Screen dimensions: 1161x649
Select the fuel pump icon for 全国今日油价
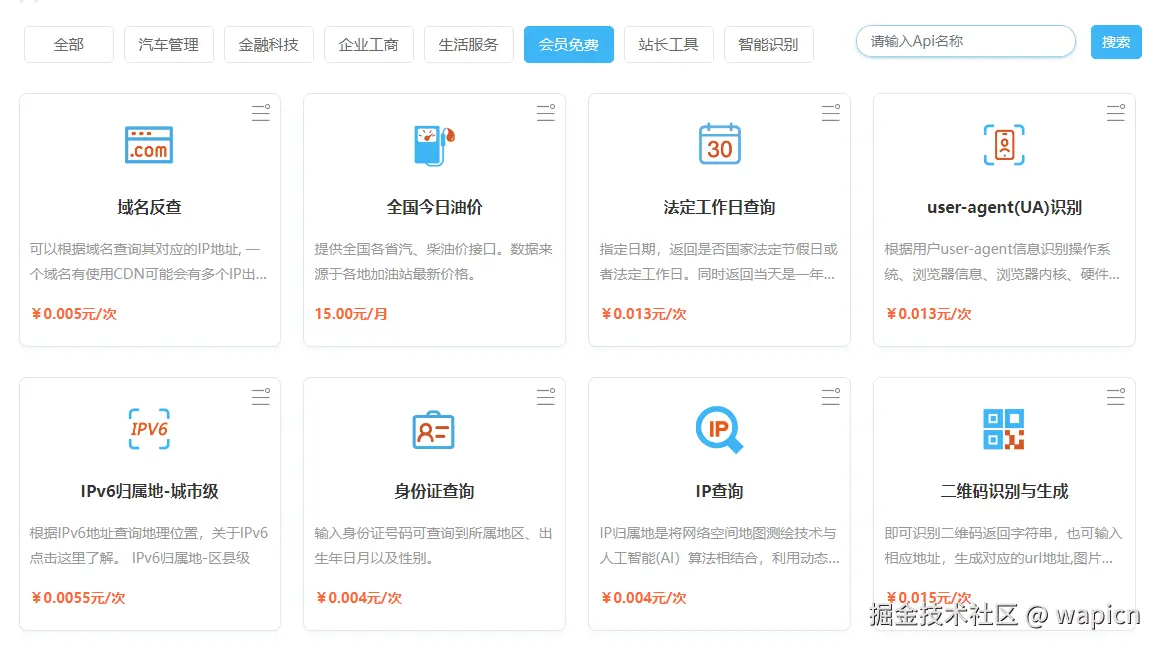[433, 145]
